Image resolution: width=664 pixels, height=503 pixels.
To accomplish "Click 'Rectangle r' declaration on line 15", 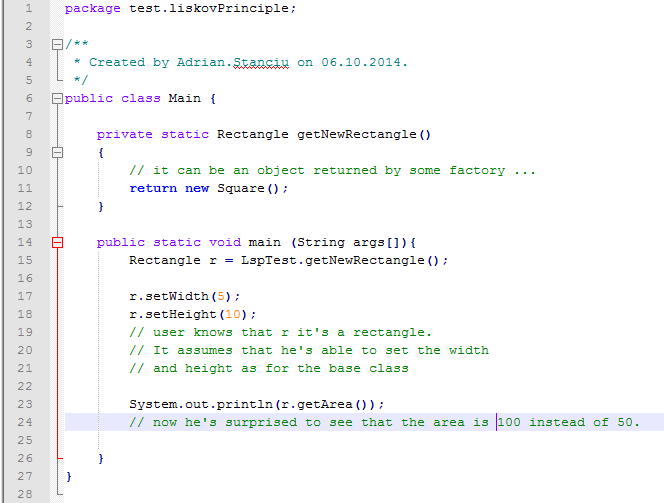I will [x=173, y=260].
